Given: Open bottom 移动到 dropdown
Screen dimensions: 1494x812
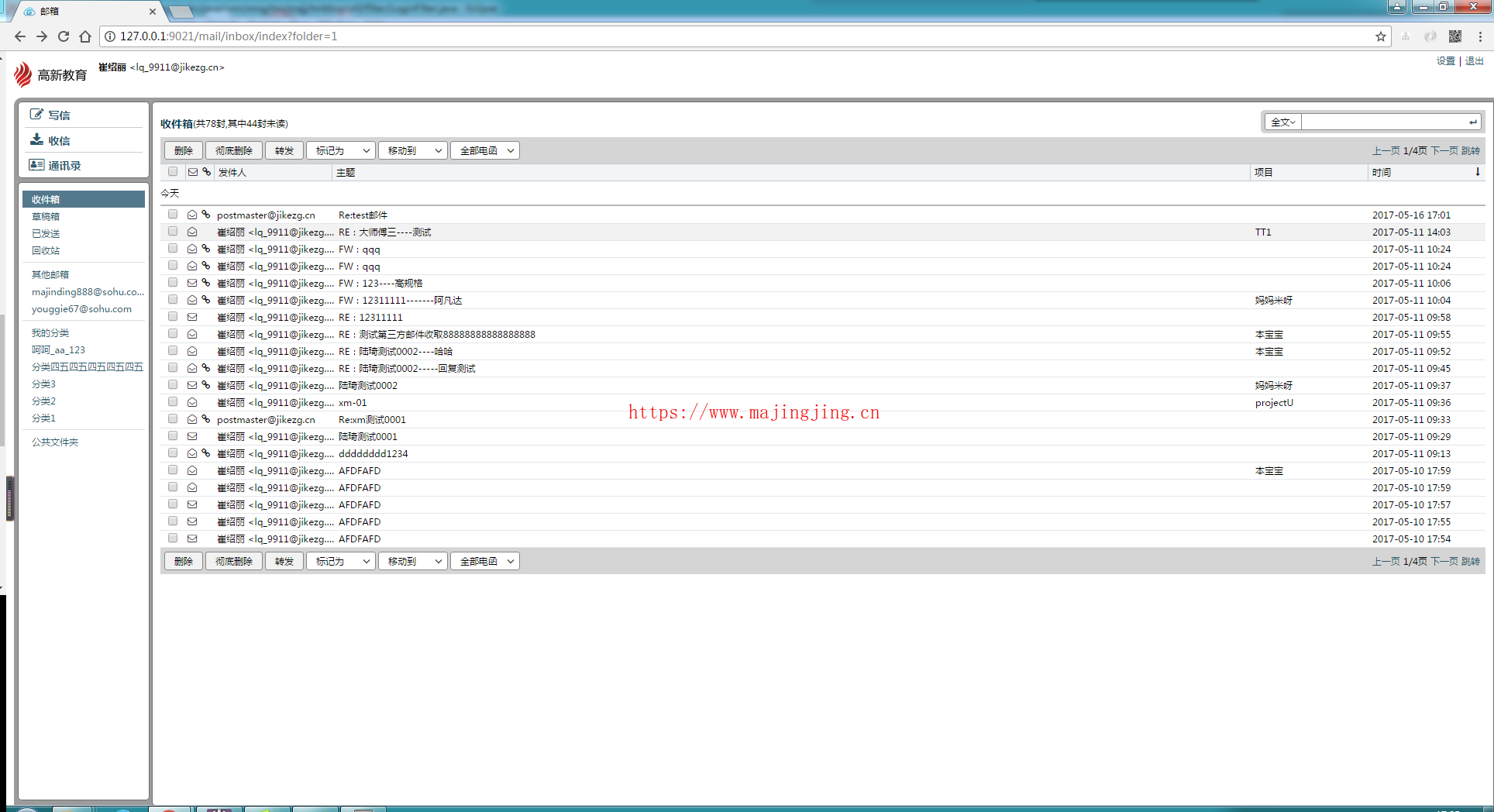Looking at the screenshot, I should pyautogui.click(x=413, y=561).
